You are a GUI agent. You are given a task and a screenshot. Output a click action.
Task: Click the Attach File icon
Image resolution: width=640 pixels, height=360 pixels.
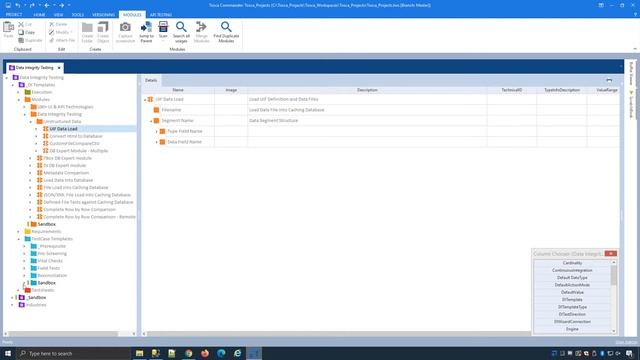pyautogui.click(x=52, y=40)
